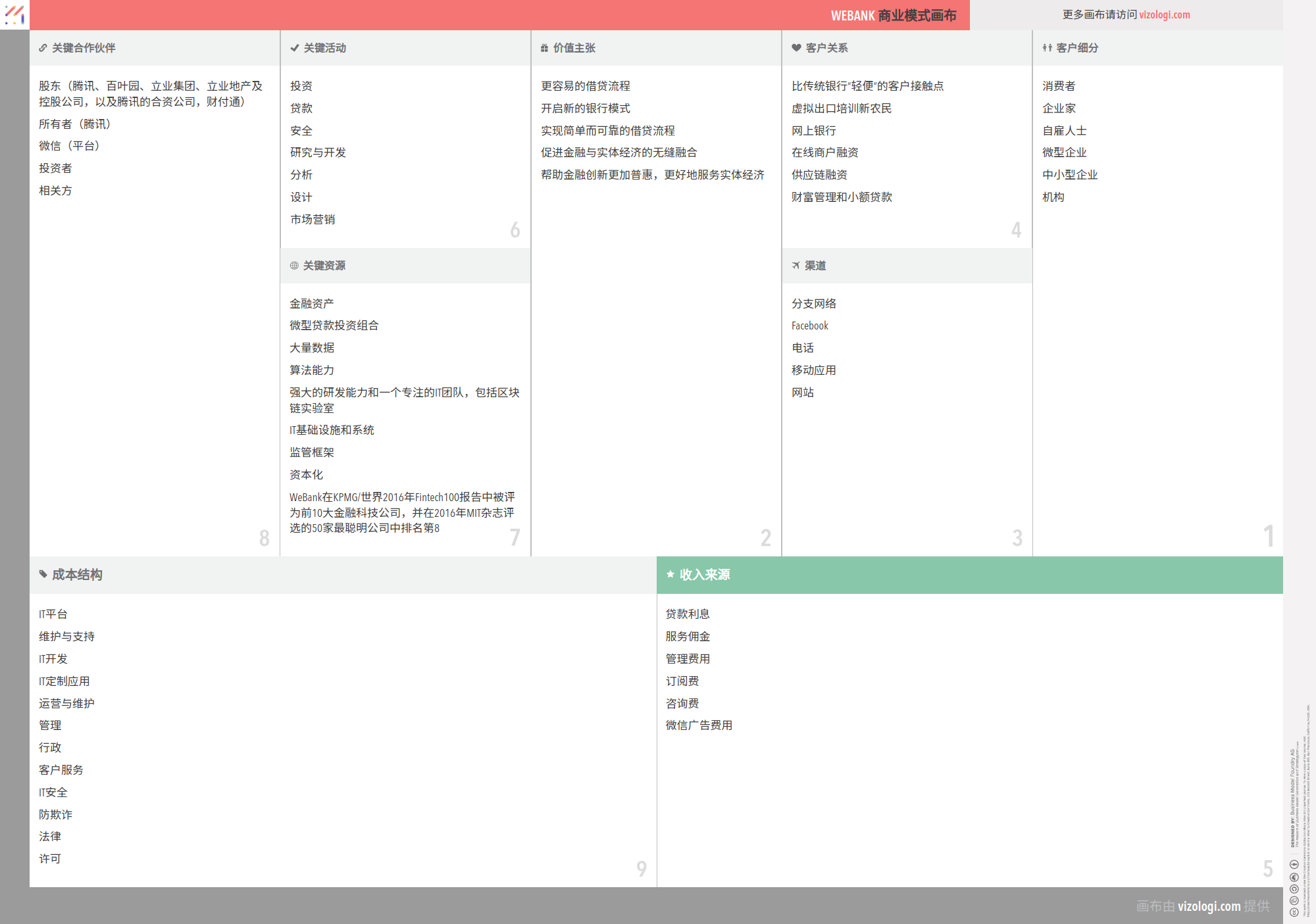Click the checkmark icon on 关键活动 header
Viewport: 1316px width, 924px height.
pyautogui.click(x=293, y=47)
